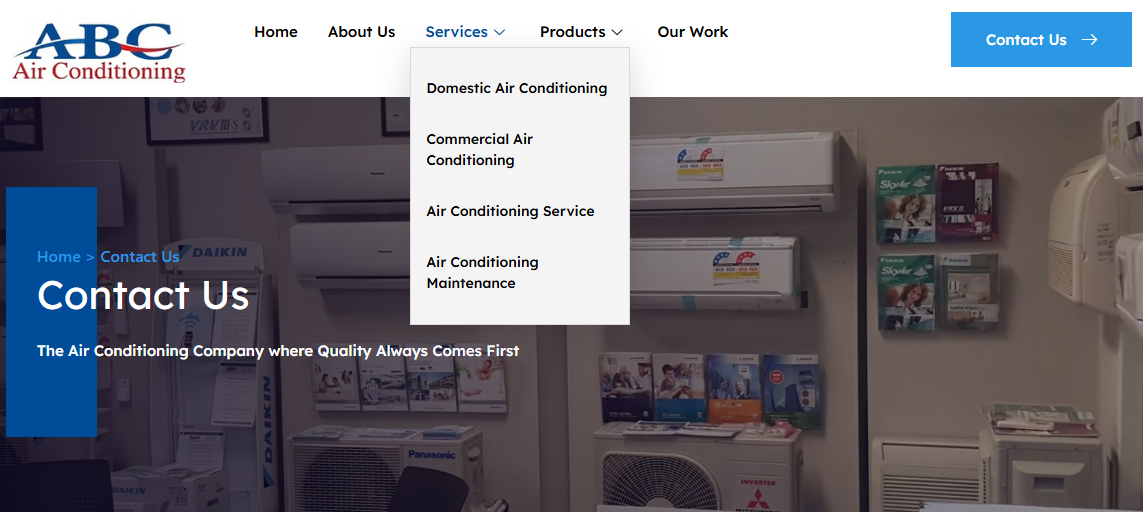Pick Air Conditioning Maintenance from dropdown

[483, 273]
